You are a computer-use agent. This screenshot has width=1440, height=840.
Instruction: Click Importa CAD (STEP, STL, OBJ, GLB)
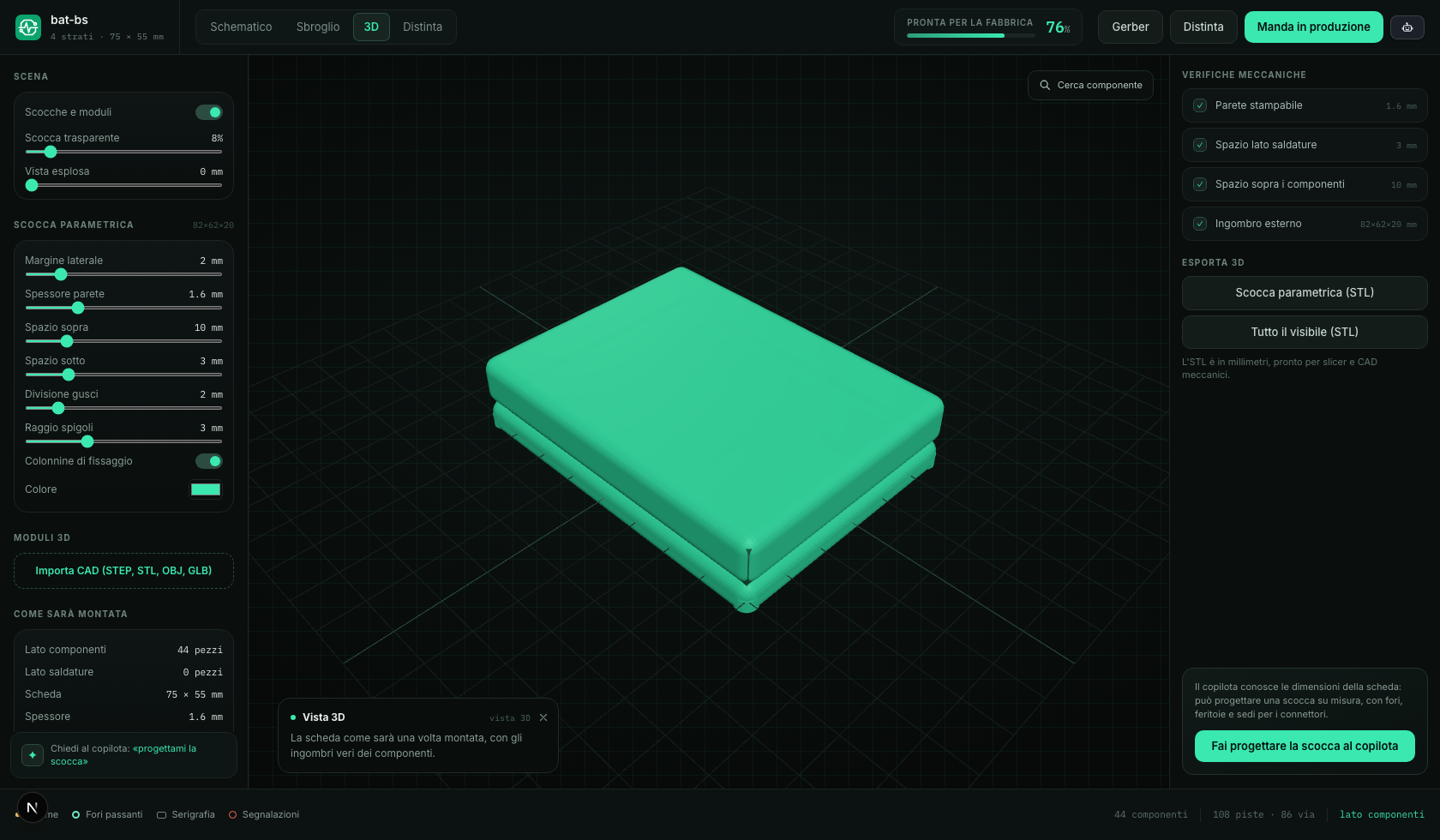point(123,571)
